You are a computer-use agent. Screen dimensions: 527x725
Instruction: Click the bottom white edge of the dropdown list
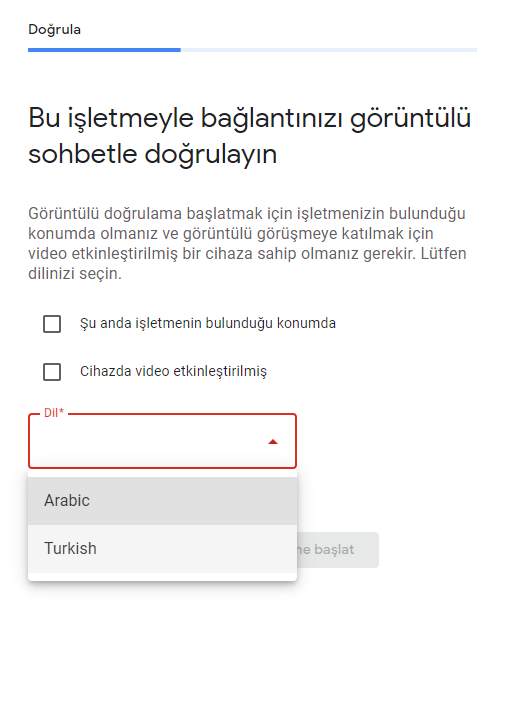point(162,577)
